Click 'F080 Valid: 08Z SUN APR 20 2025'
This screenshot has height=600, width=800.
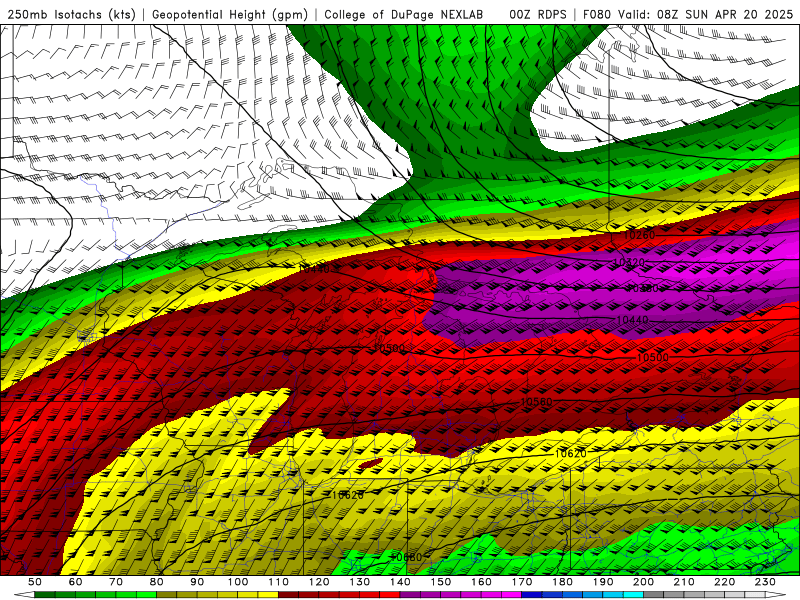pyautogui.click(x=689, y=14)
